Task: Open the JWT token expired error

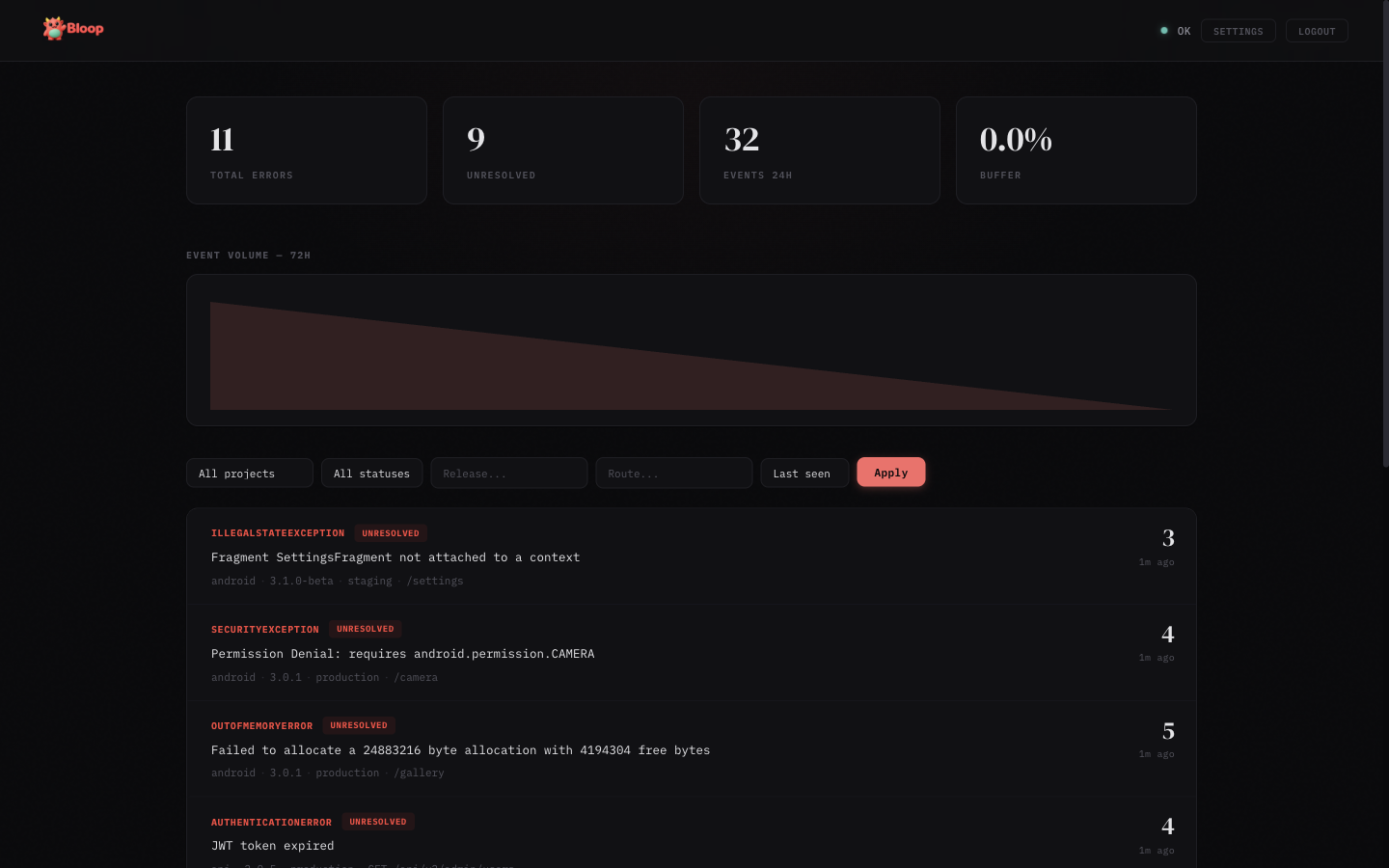Action: coord(272,845)
